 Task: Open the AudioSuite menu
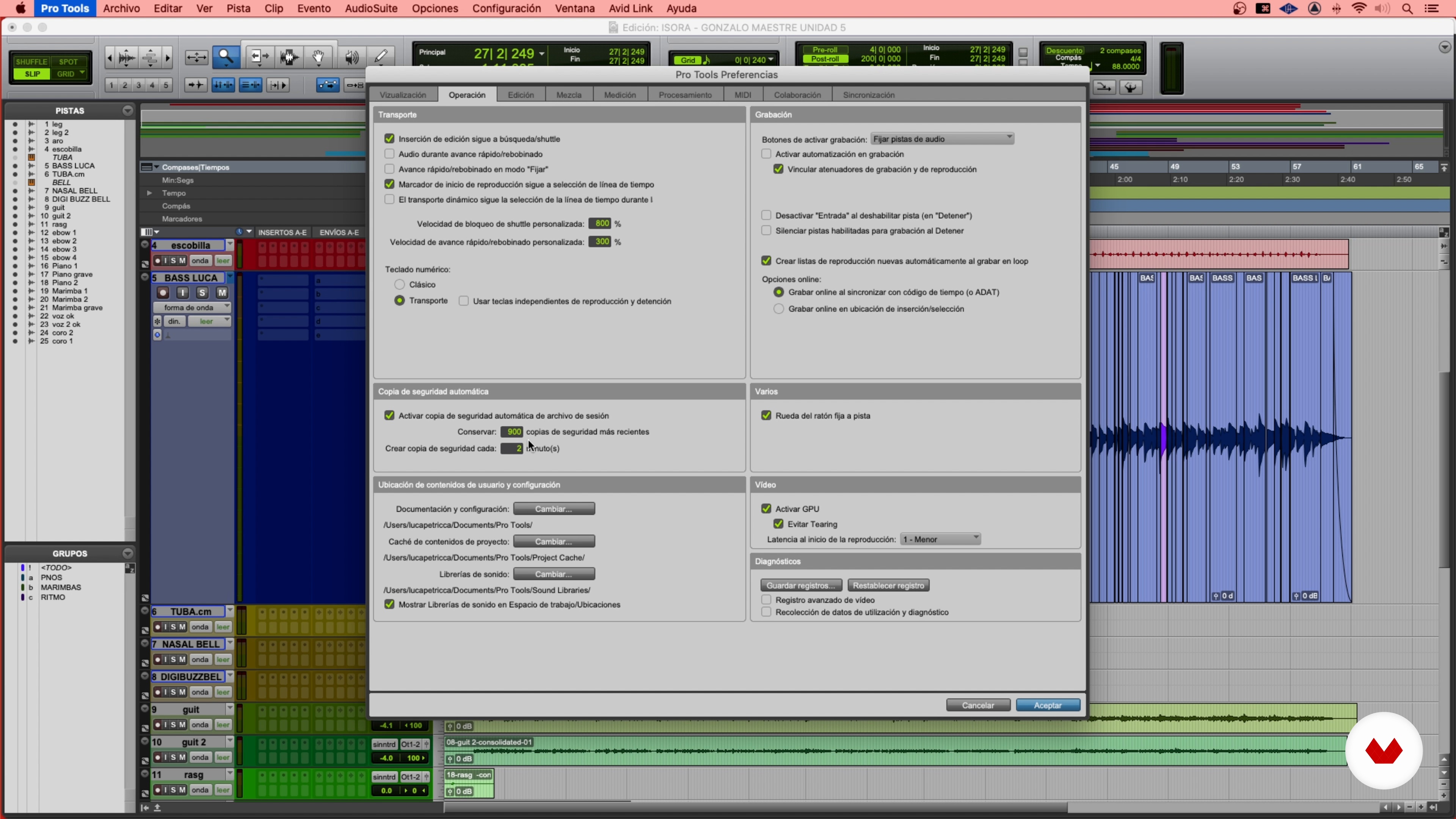371,8
